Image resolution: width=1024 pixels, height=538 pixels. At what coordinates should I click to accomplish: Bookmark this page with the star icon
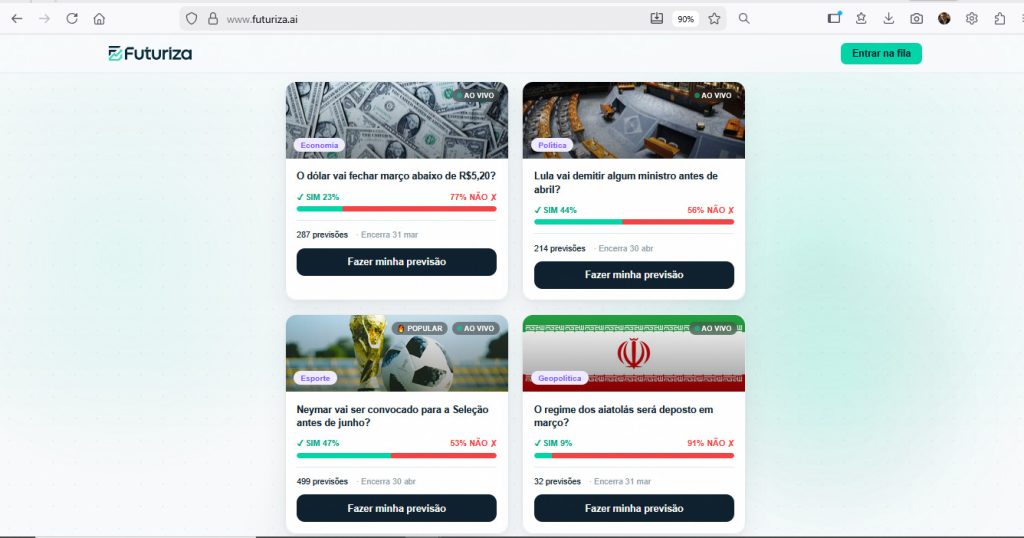(714, 19)
